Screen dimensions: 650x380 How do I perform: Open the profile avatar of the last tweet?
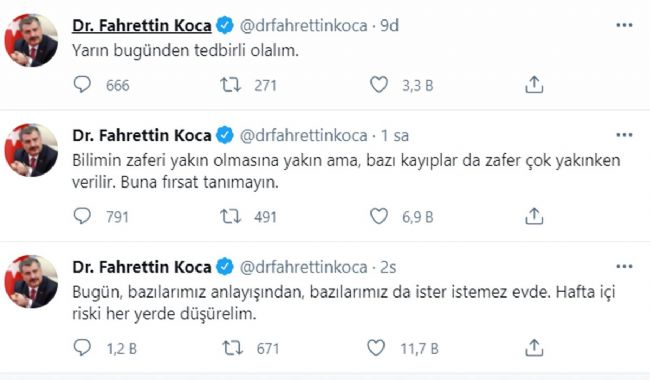(31, 281)
